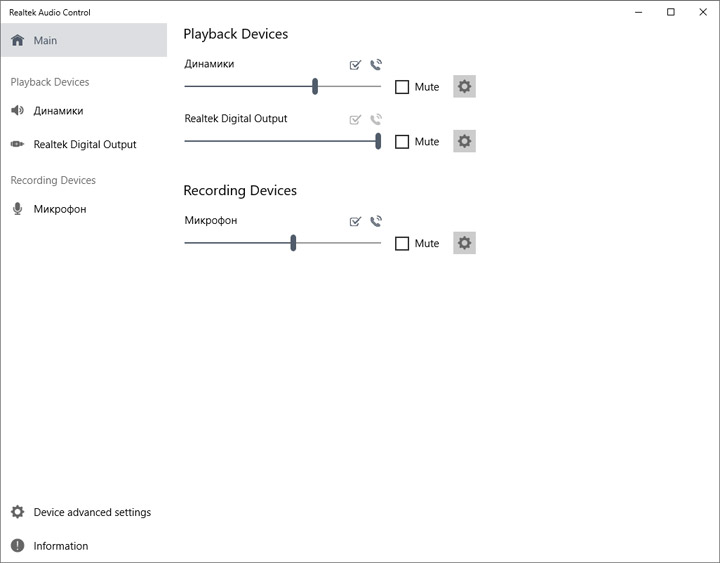Set Микрофон as default device checkmark icon
Viewport: 720px width, 563px height.
(355, 221)
